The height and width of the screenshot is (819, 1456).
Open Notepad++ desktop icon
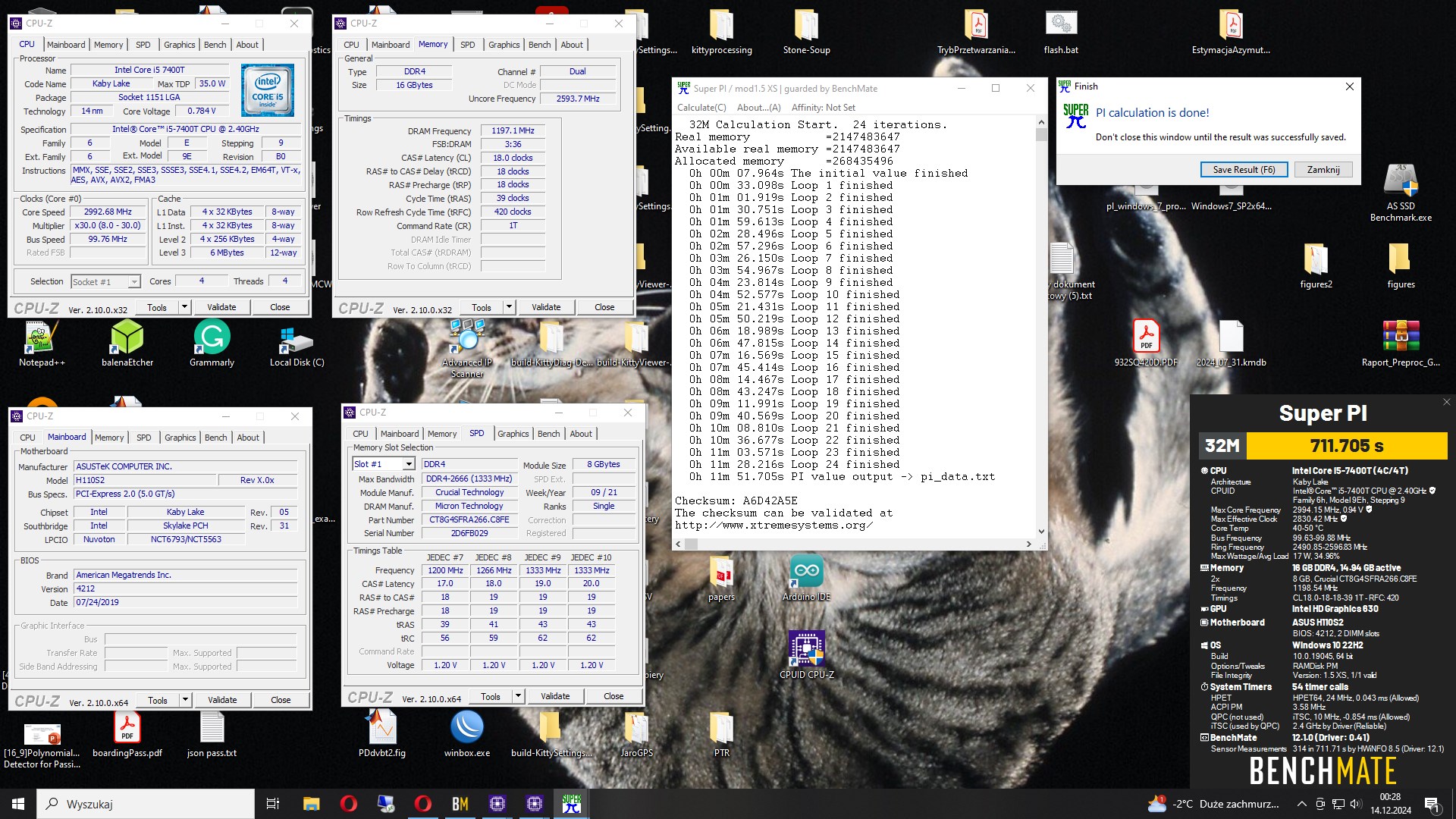pyautogui.click(x=42, y=343)
